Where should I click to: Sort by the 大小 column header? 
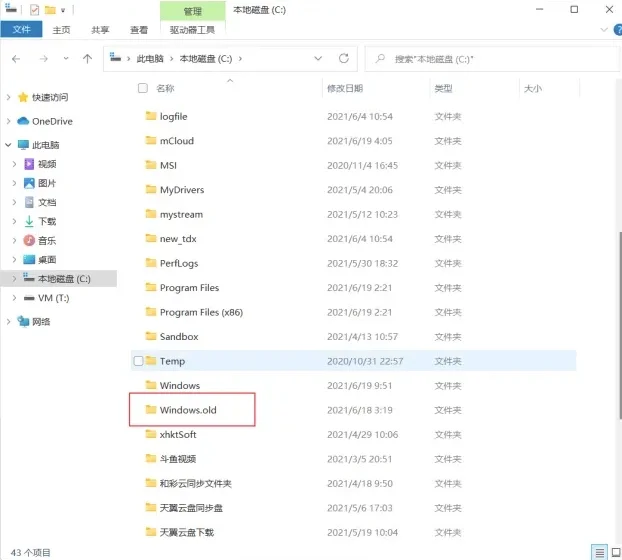(532, 88)
